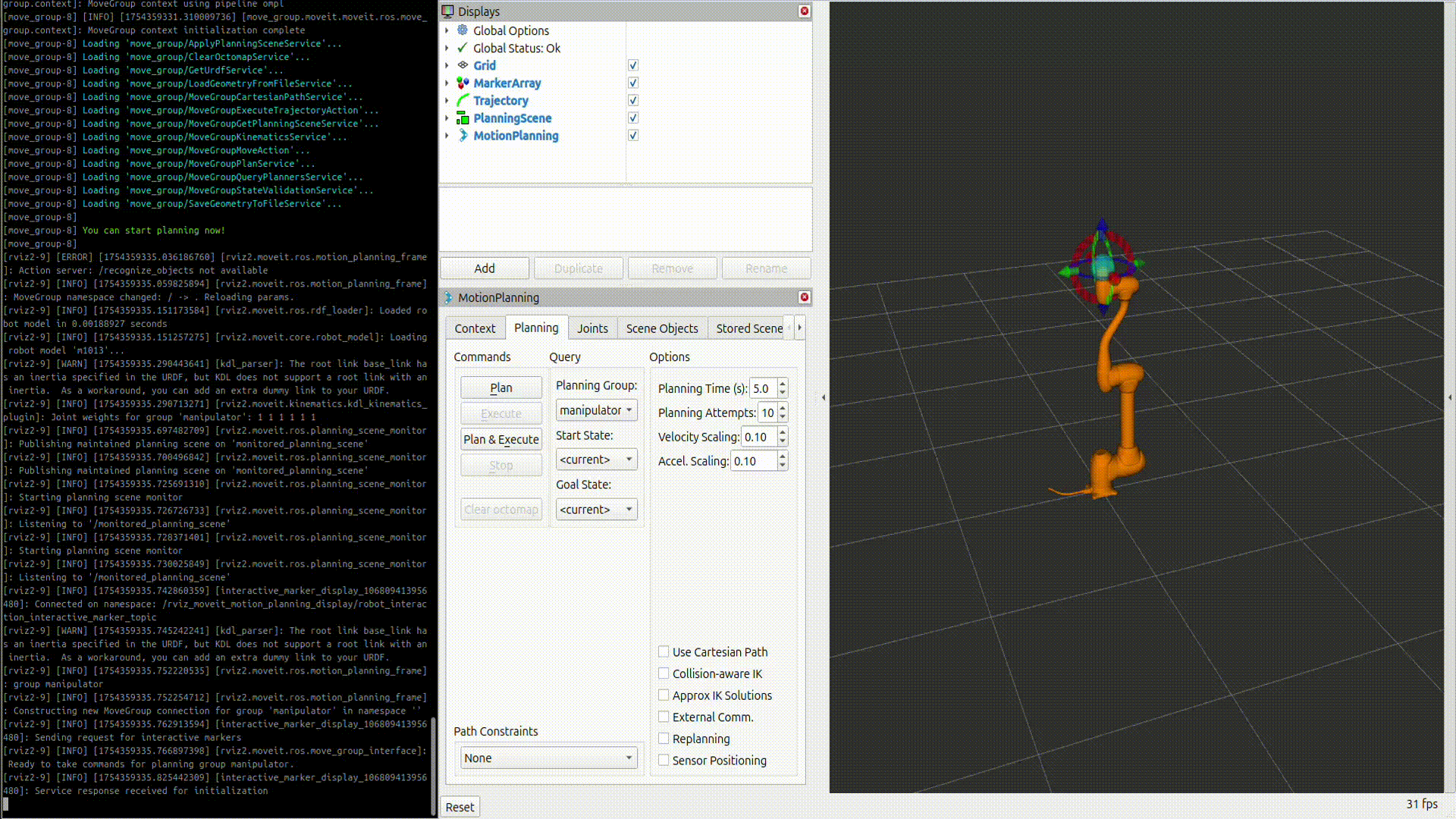1456x819 pixels.
Task: Enable Collision-aware IK
Action: [664, 673]
